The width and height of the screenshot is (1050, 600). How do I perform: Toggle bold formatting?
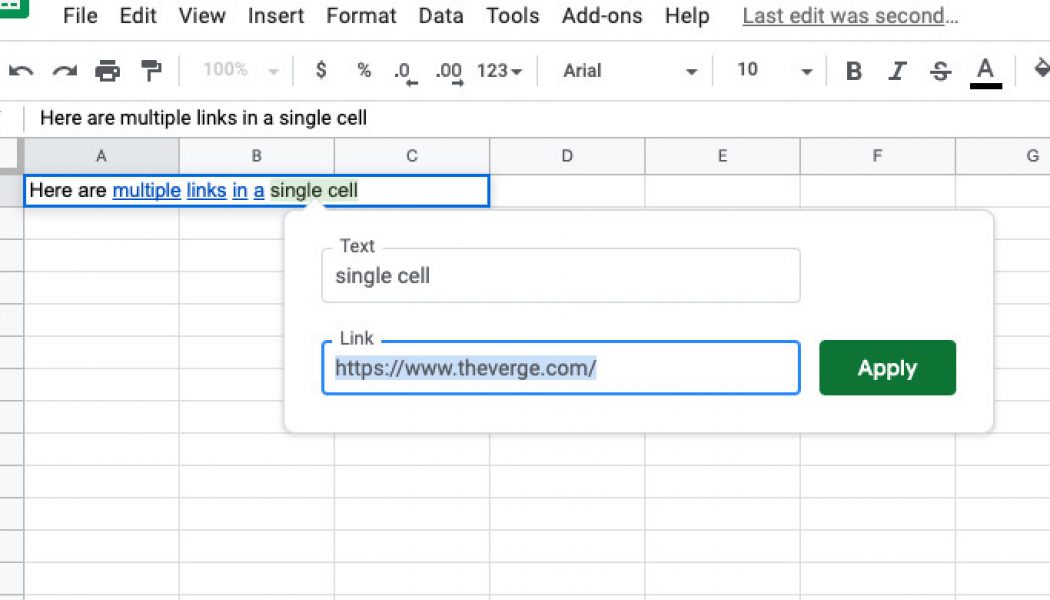click(x=853, y=70)
